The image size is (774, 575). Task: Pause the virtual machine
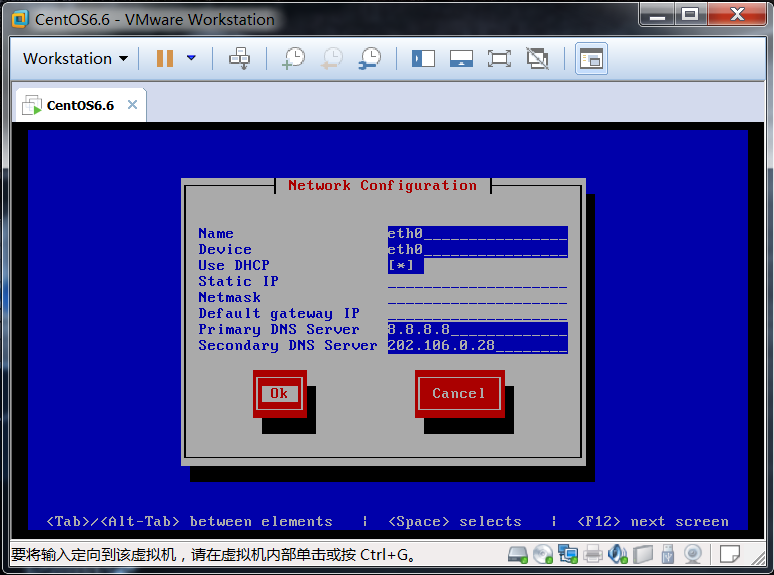pos(165,59)
